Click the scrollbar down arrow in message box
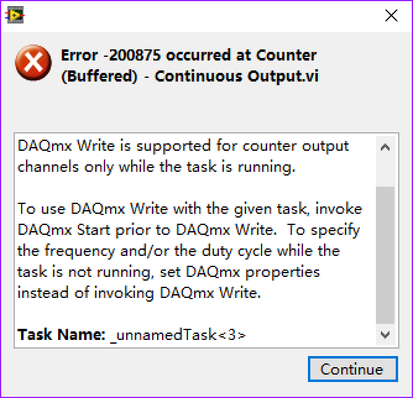Screen dimensions: 413x398 pos(385,334)
